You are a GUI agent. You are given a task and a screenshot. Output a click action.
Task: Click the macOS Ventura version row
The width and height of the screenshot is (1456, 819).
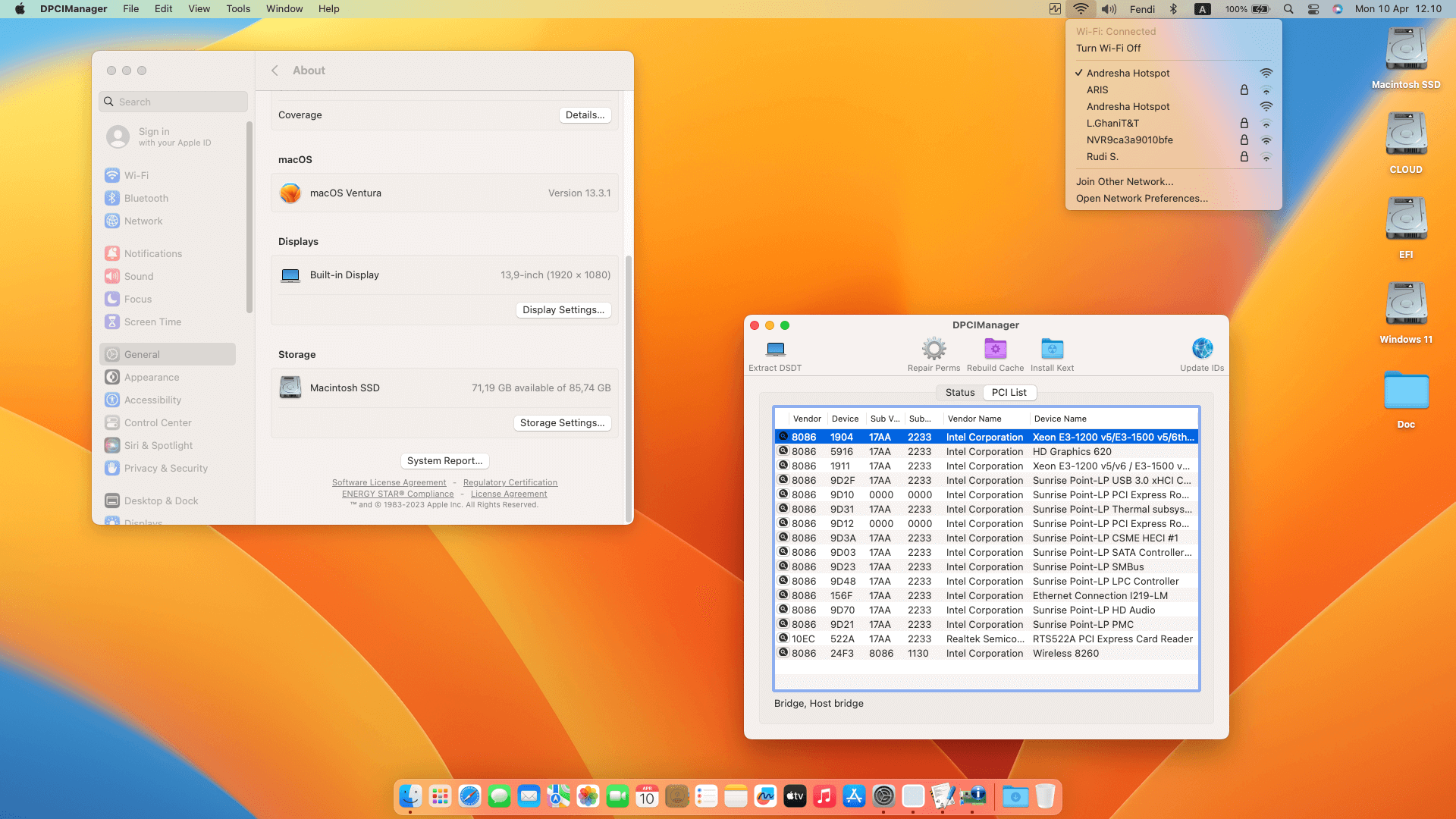pos(444,193)
